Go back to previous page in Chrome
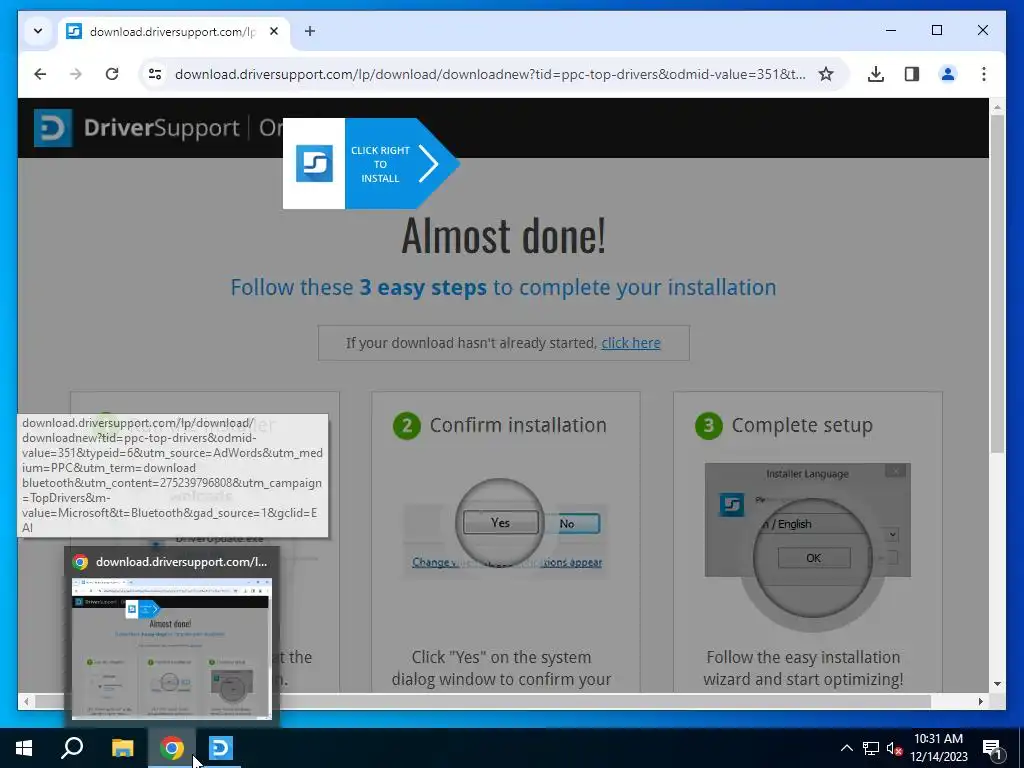 pyautogui.click(x=40, y=74)
